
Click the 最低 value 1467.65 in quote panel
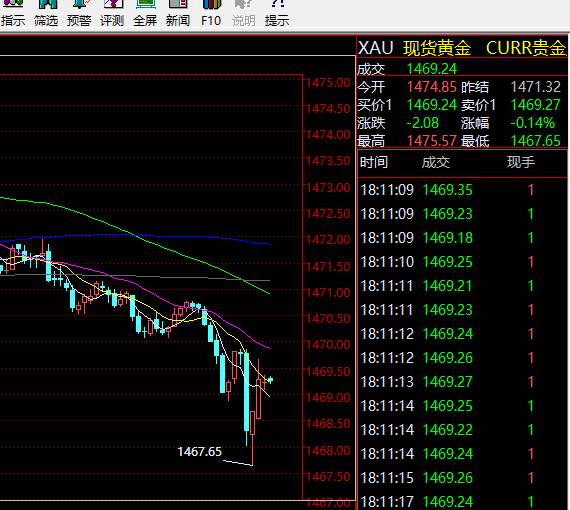pyautogui.click(x=535, y=140)
